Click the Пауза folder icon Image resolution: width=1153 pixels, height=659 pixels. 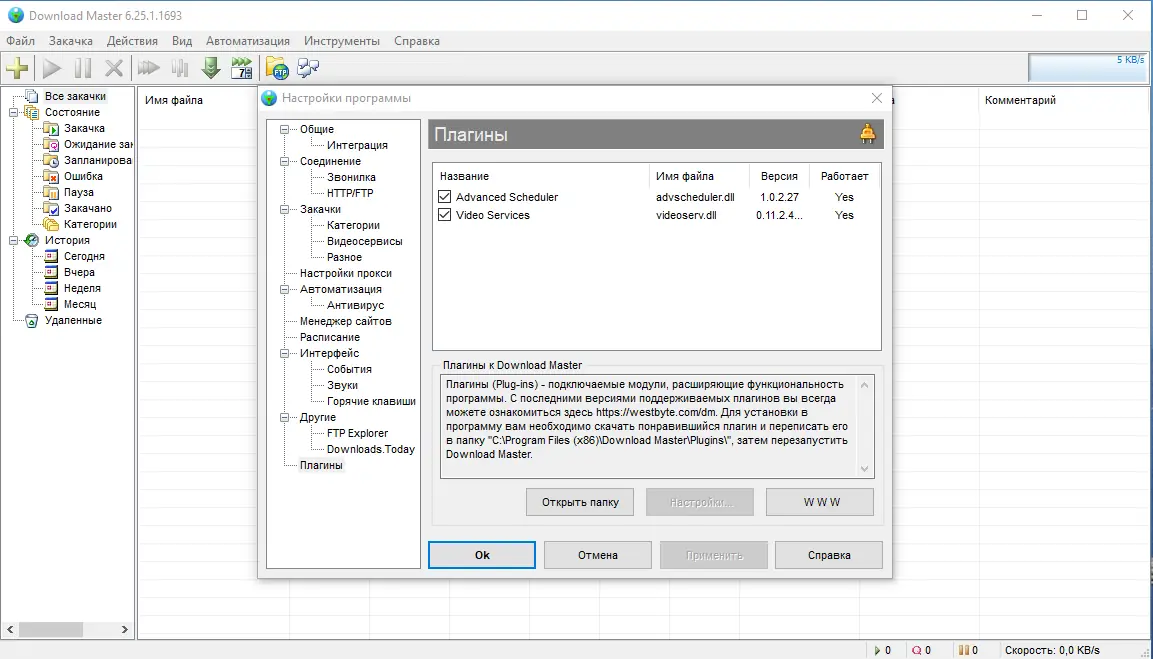(51, 193)
